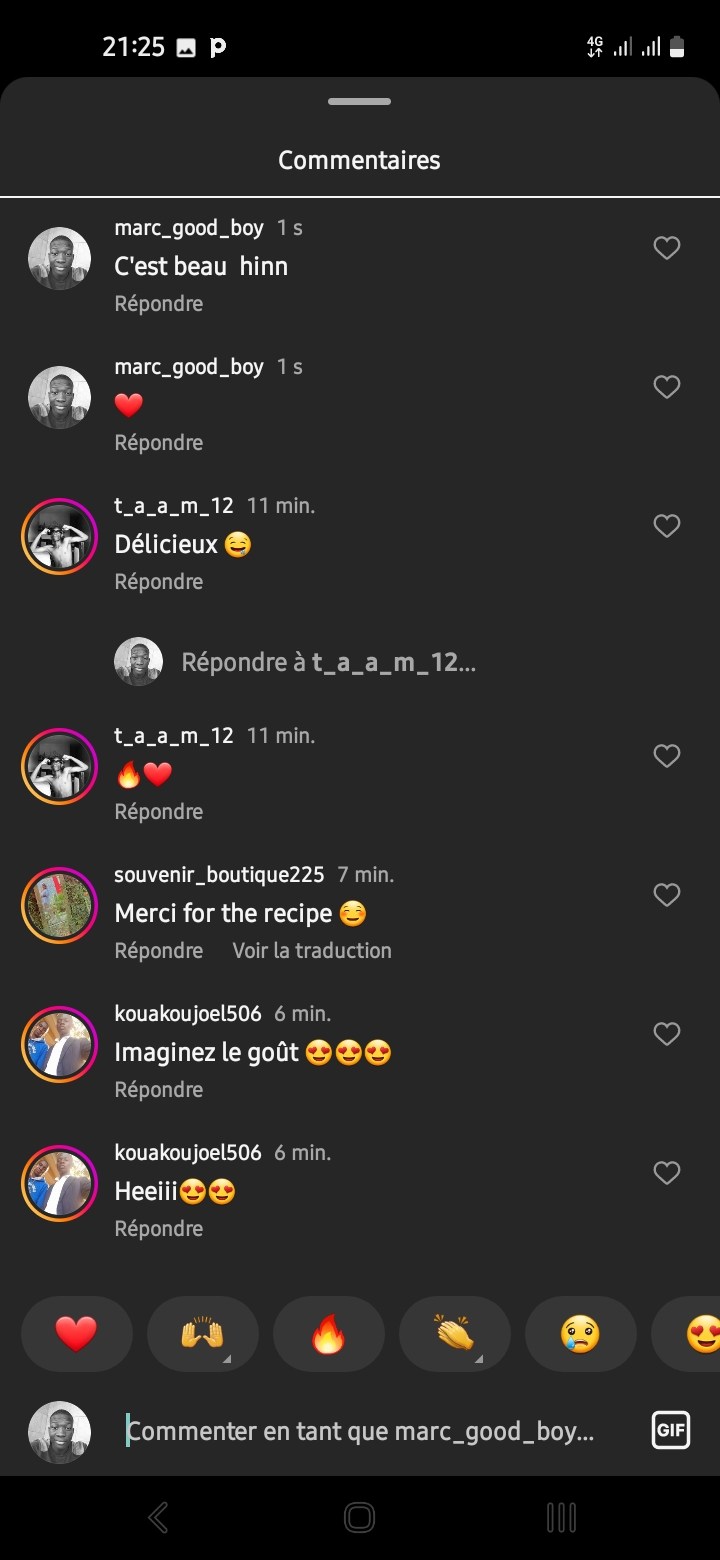Image resolution: width=720 pixels, height=1560 pixels.
Task: Tap "Voir la traduction" under souvenir_boutique225's comment
Action: click(x=312, y=951)
